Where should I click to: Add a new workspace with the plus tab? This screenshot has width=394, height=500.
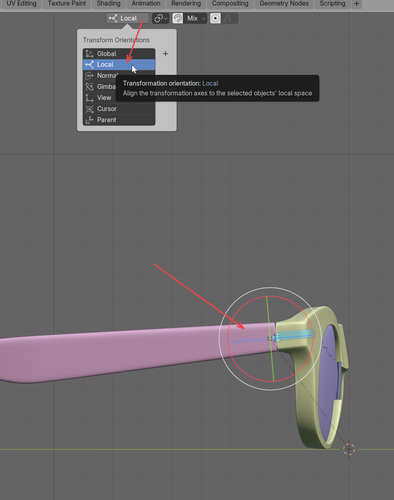356,4
